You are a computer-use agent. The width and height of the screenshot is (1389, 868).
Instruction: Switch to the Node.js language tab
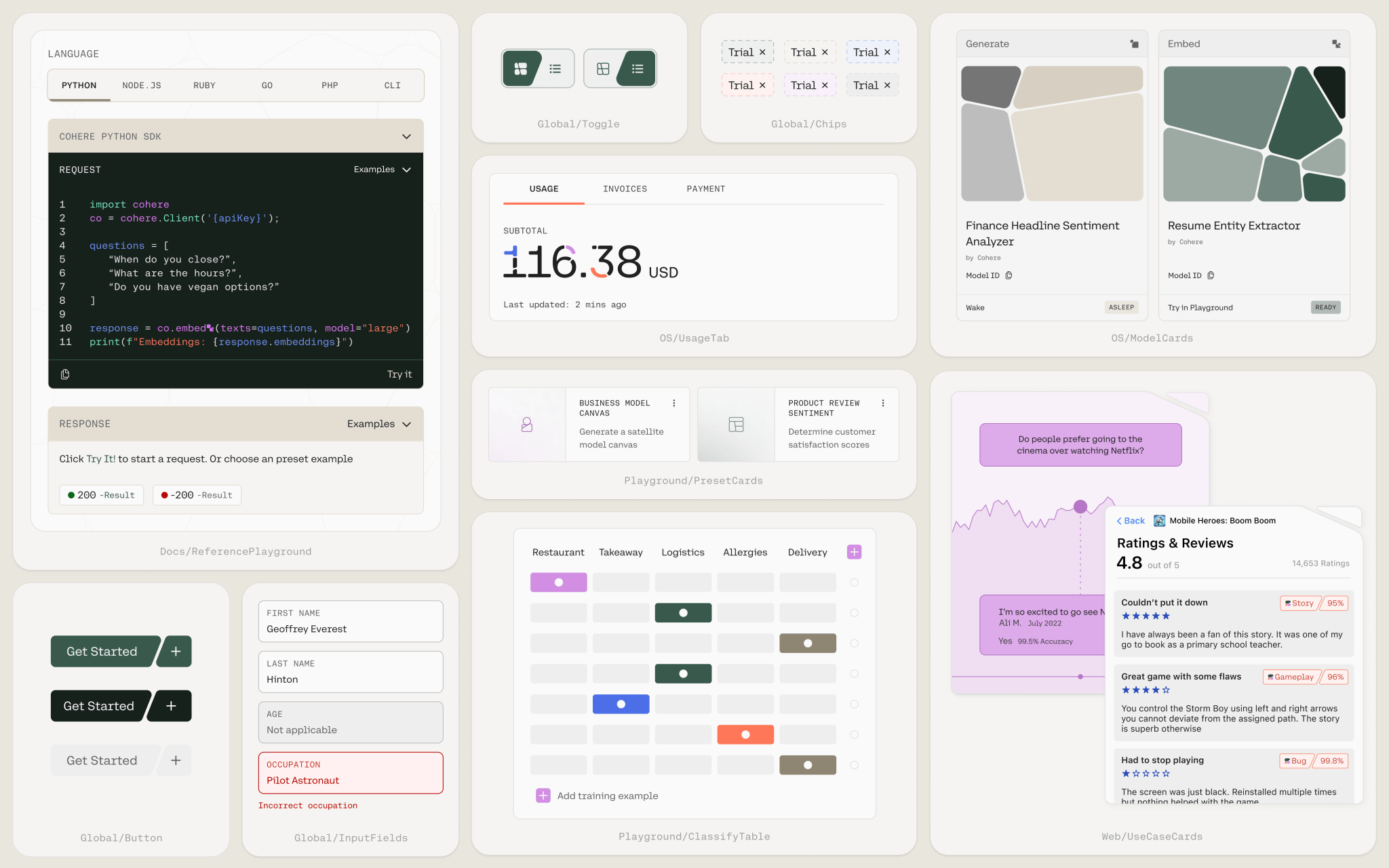[x=141, y=85]
